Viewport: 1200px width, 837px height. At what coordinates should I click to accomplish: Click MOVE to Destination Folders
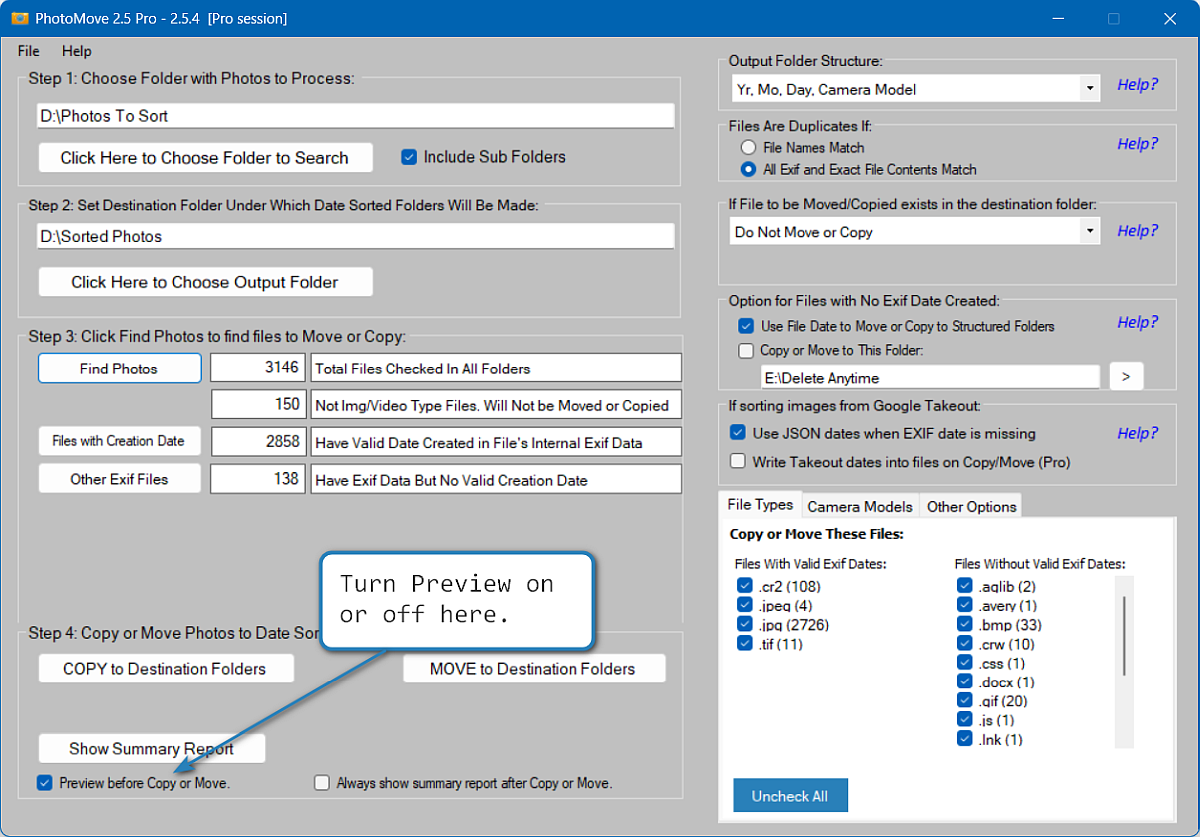534,669
